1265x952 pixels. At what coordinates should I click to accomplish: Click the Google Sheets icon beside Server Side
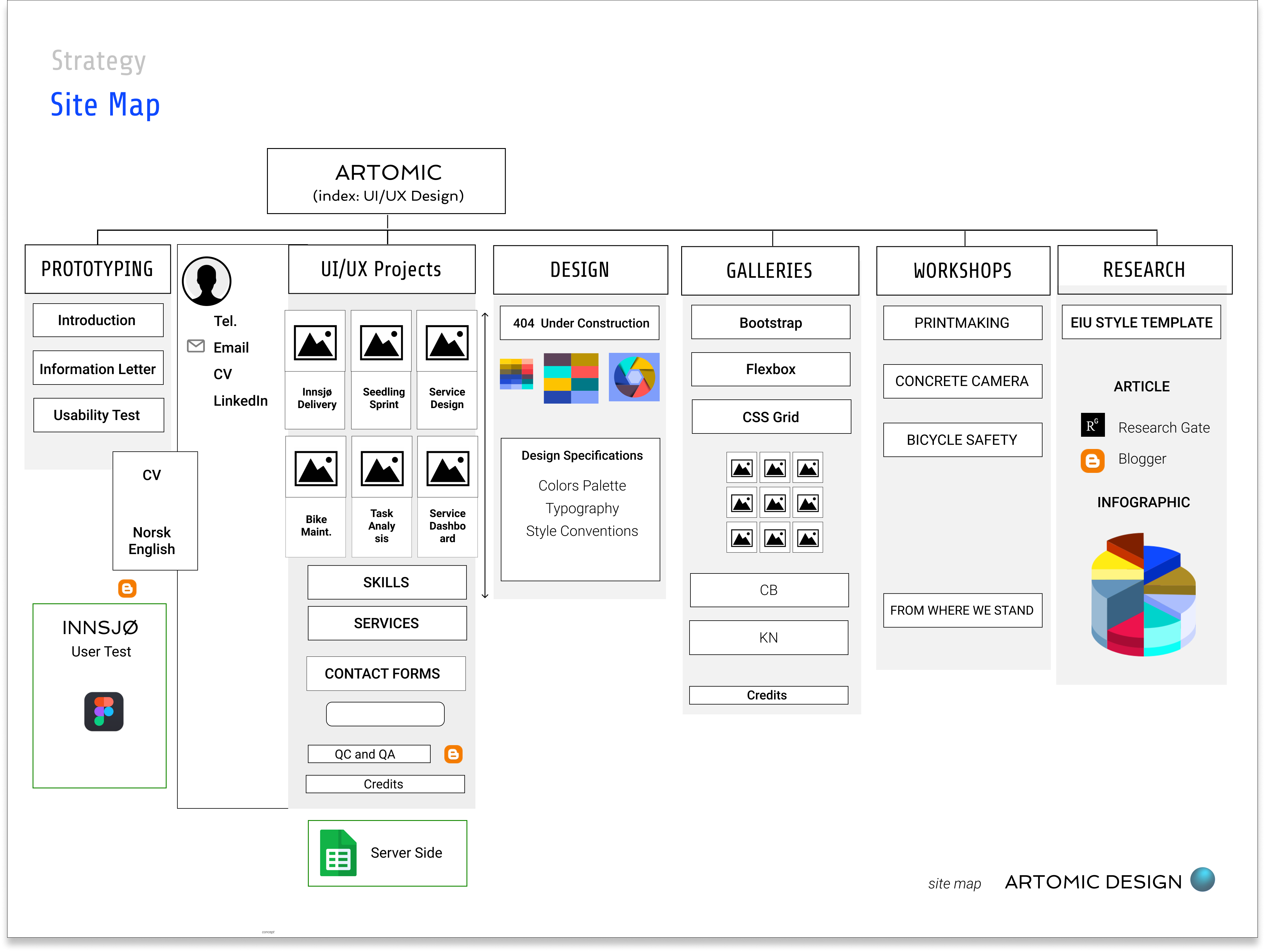point(338,853)
